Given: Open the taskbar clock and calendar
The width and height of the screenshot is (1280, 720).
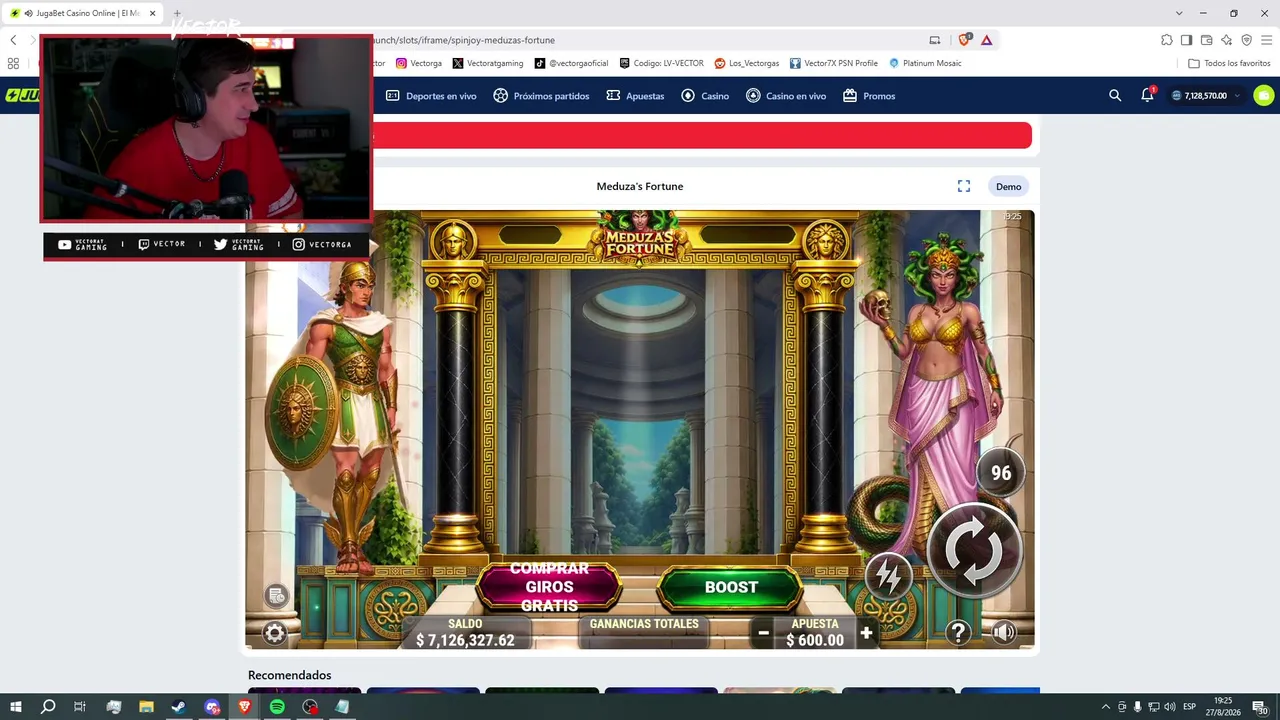Looking at the screenshot, I should point(1223,707).
